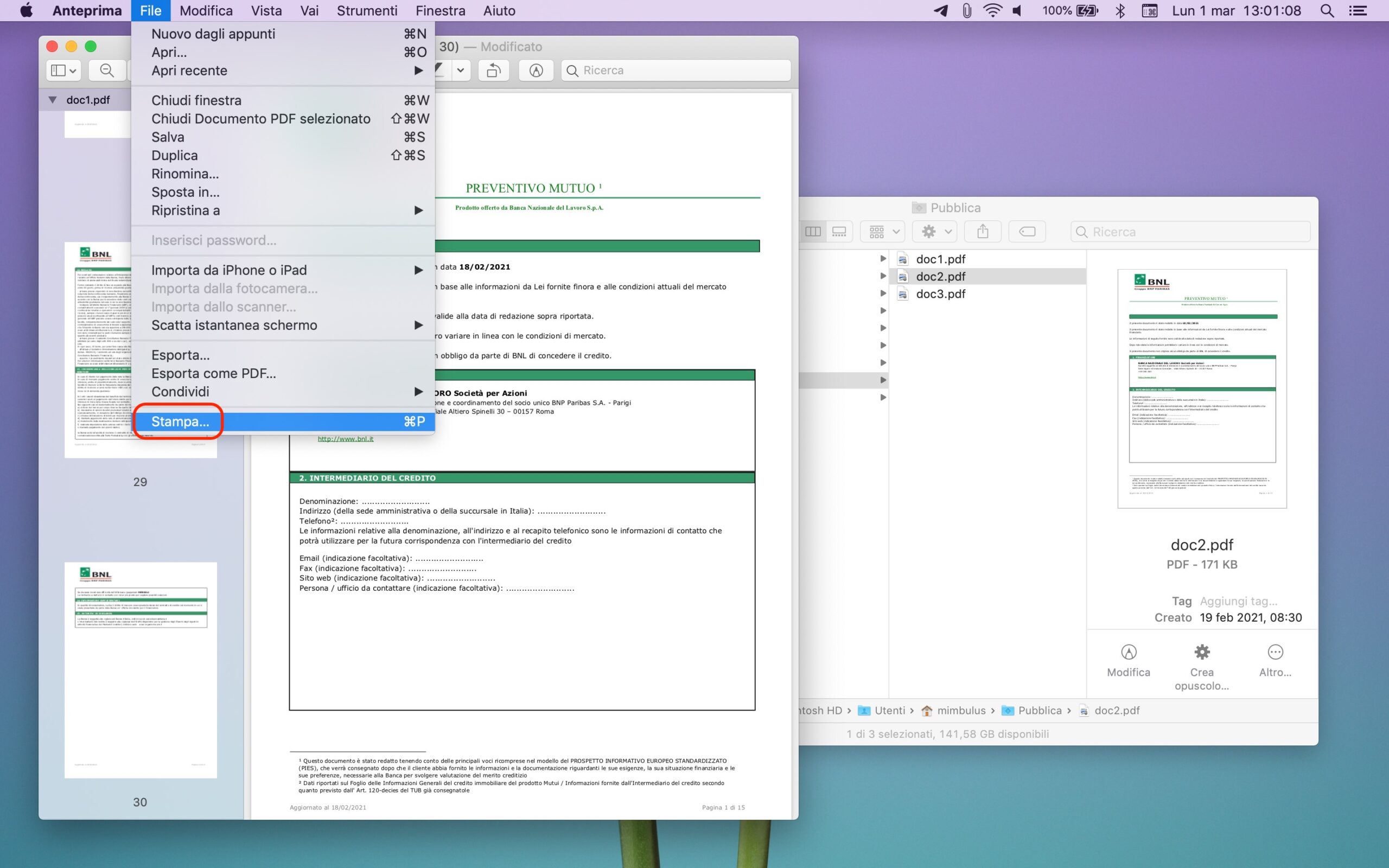The image size is (1389, 868).
Task: Click the Finder share icon
Action: 983,231
